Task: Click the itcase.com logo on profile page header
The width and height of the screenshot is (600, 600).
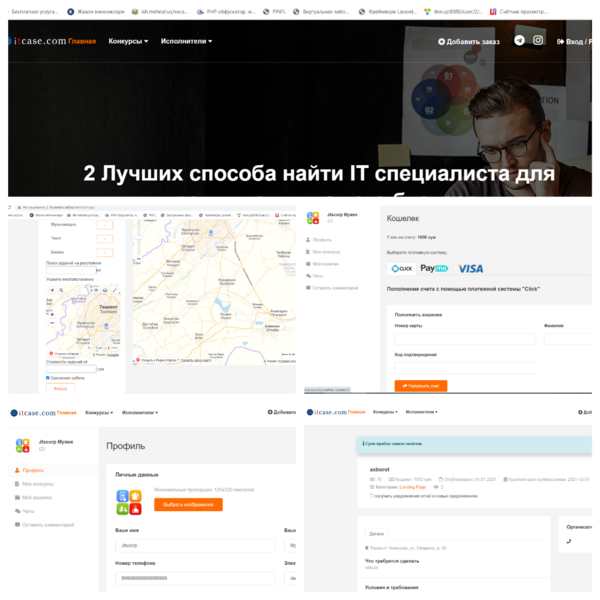Action: pos(33,413)
